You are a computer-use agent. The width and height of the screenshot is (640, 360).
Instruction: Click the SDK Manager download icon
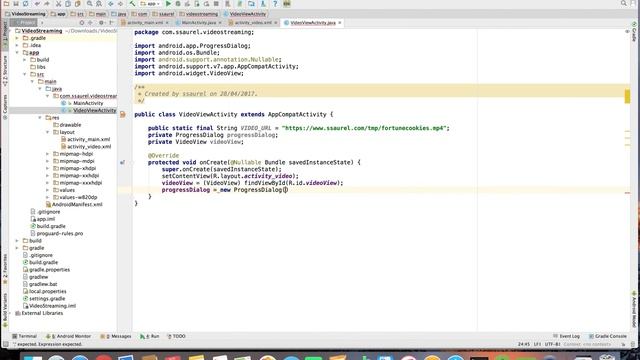(263, 4)
